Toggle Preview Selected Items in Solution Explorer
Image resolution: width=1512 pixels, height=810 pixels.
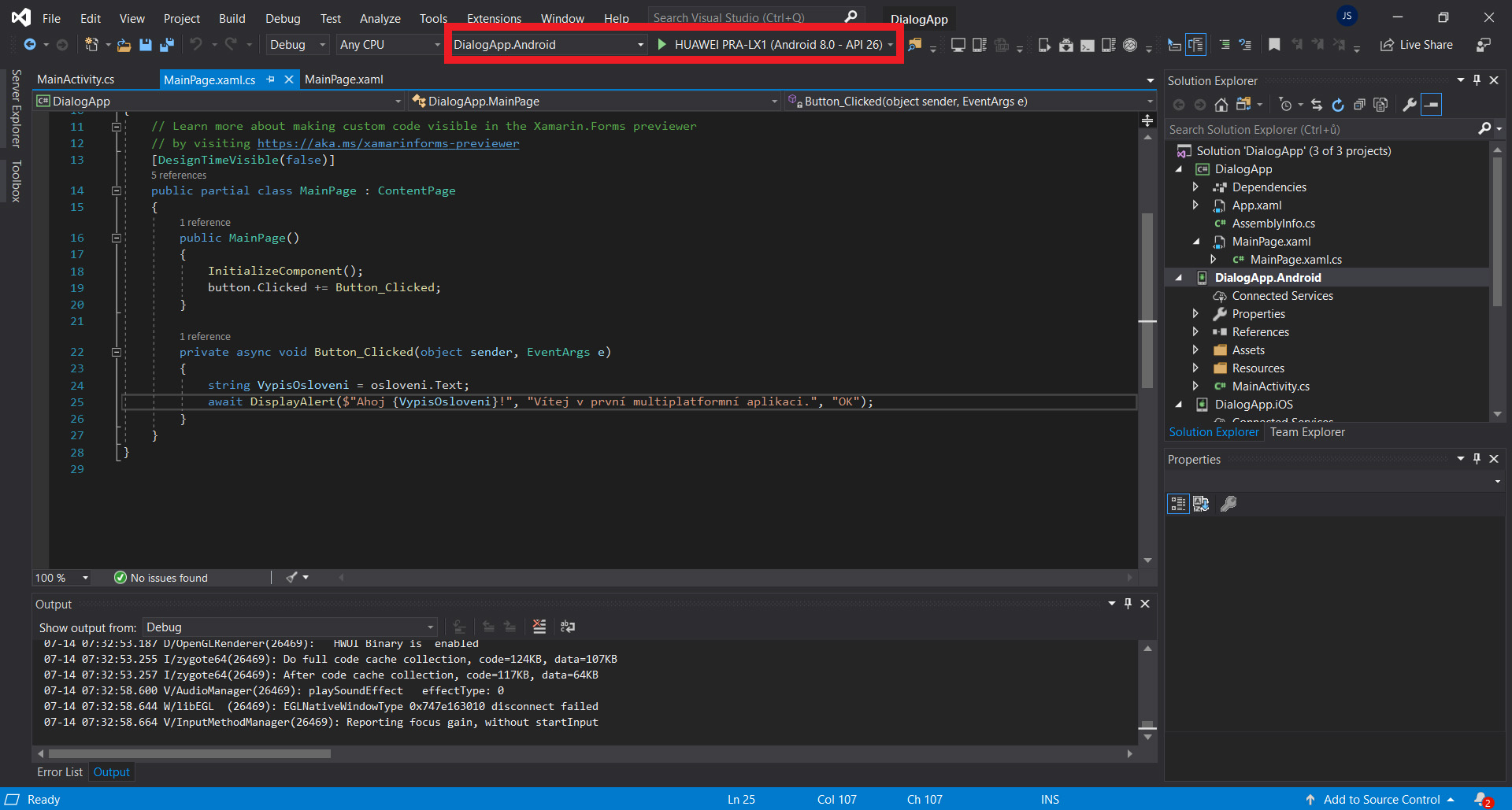tap(1380, 104)
